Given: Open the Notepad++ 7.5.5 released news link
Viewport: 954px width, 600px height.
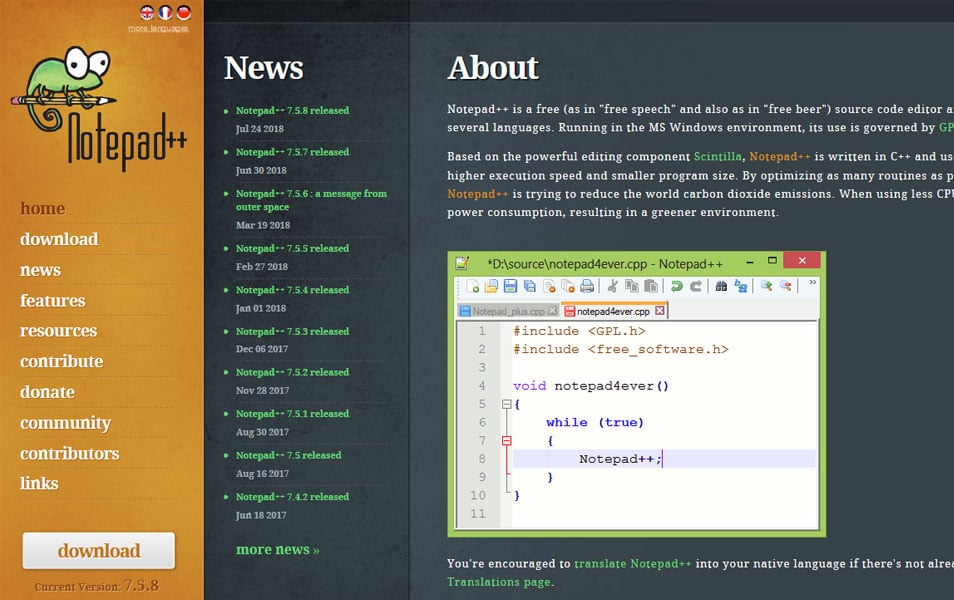Looking at the screenshot, I should pyautogui.click(x=293, y=248).
